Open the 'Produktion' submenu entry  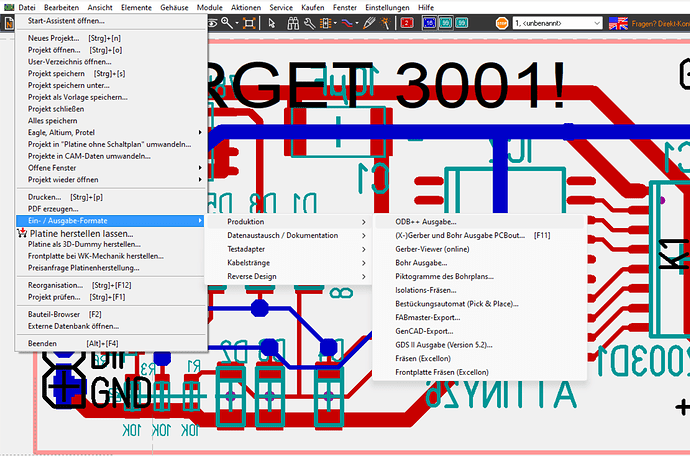(x=289, y=222)
